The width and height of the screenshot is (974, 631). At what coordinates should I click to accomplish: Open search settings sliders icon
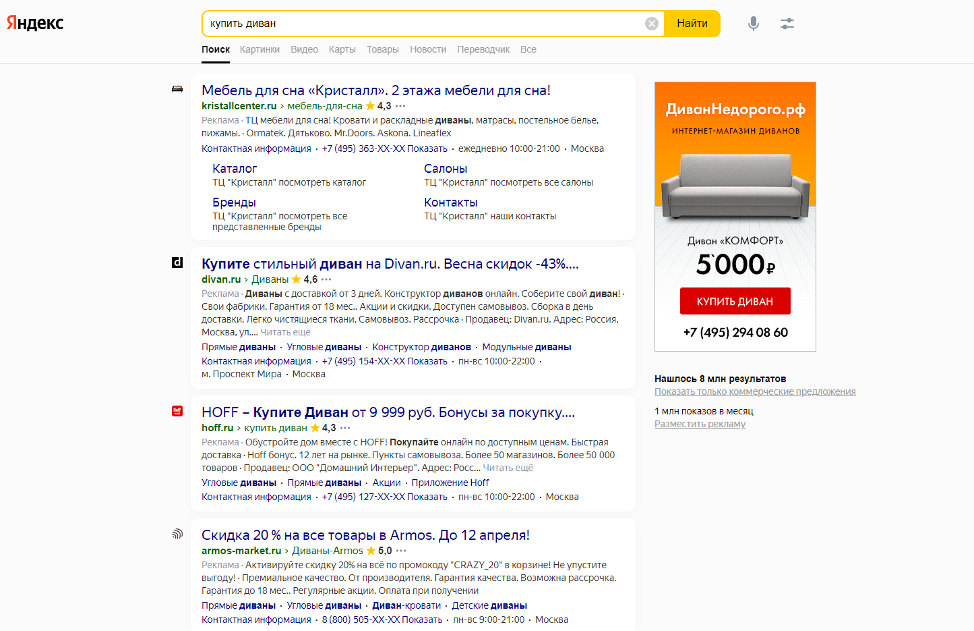click(787, 23)
